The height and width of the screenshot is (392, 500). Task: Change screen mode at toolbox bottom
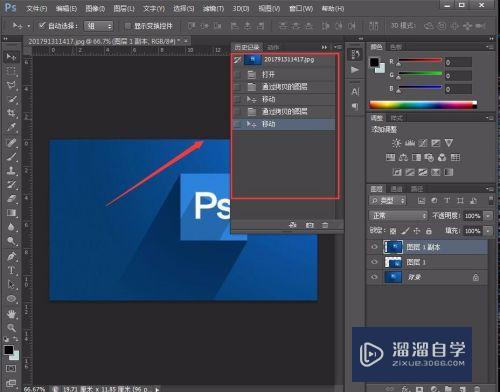pos(11,383)
